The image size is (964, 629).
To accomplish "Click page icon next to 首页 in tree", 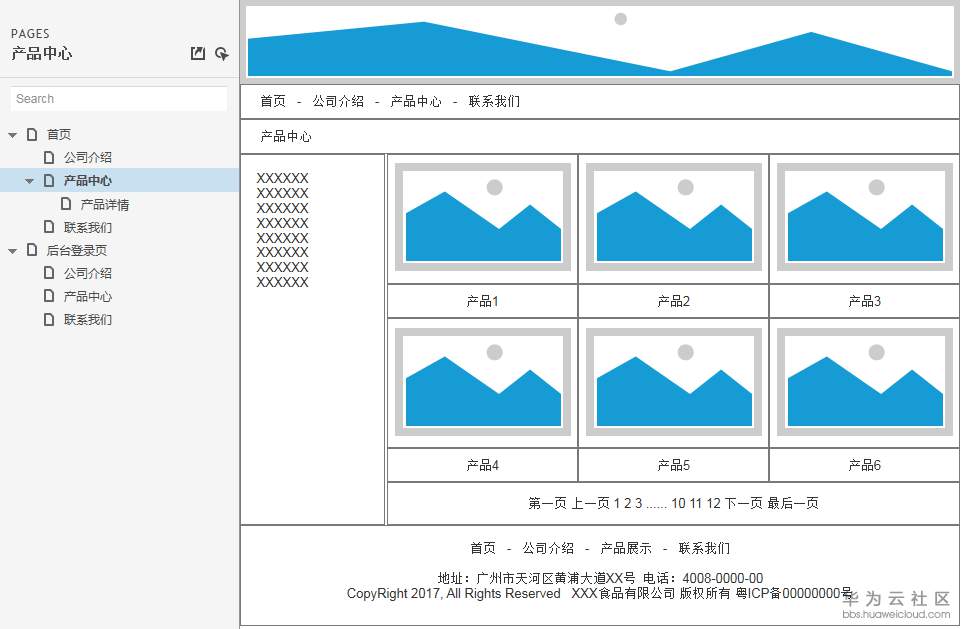I will [32, 133].
